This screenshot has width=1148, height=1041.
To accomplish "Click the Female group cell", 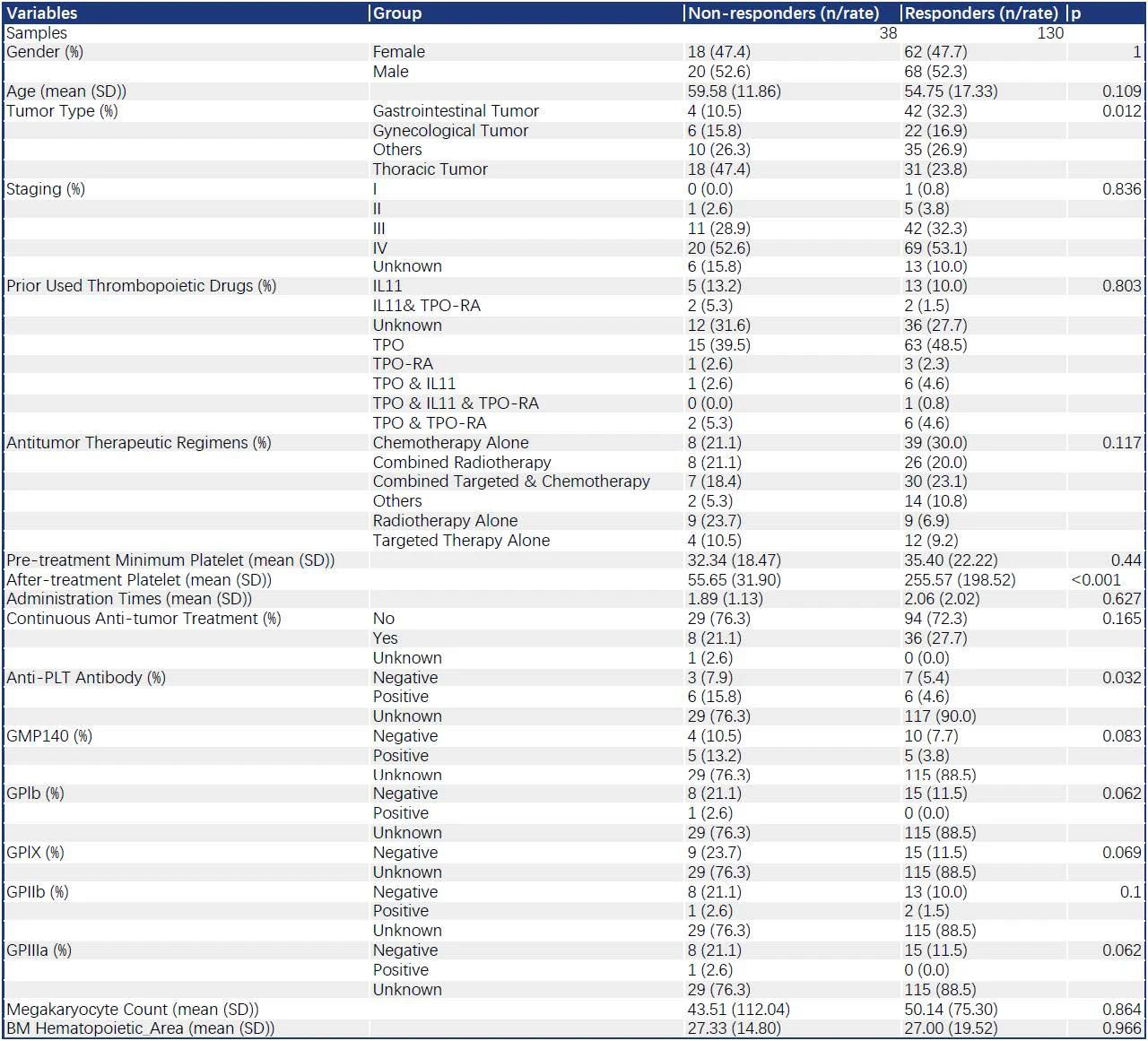I will click(x=399, y=52).
